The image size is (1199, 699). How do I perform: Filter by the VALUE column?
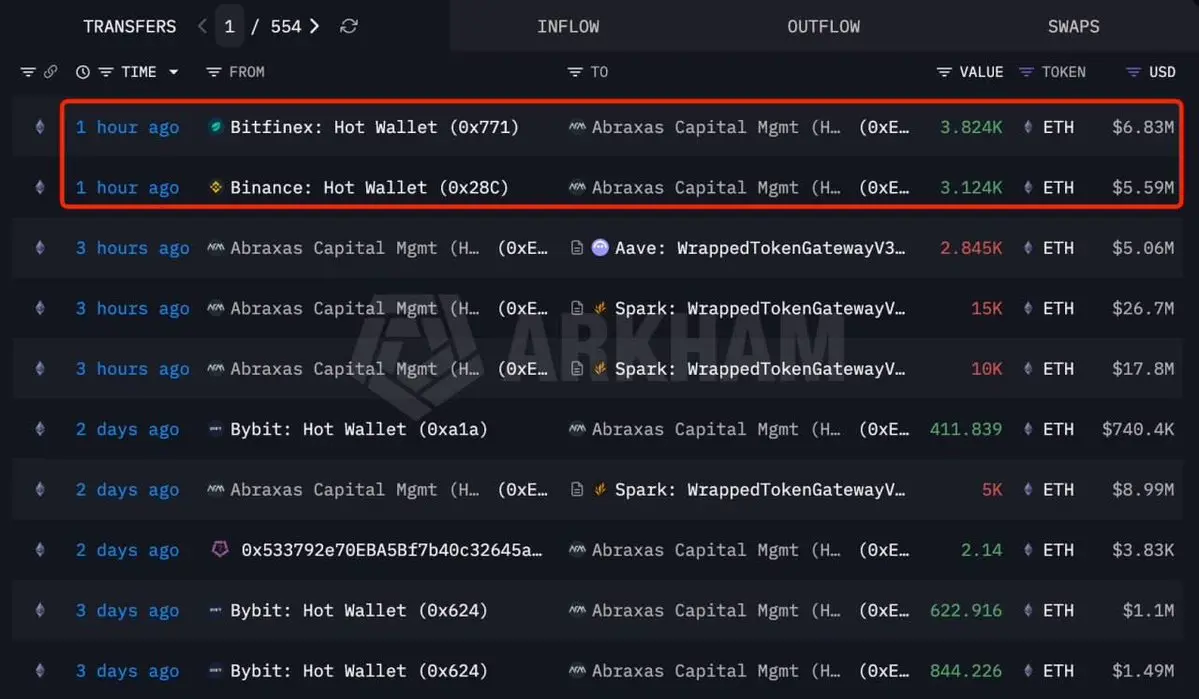point(944,72)
